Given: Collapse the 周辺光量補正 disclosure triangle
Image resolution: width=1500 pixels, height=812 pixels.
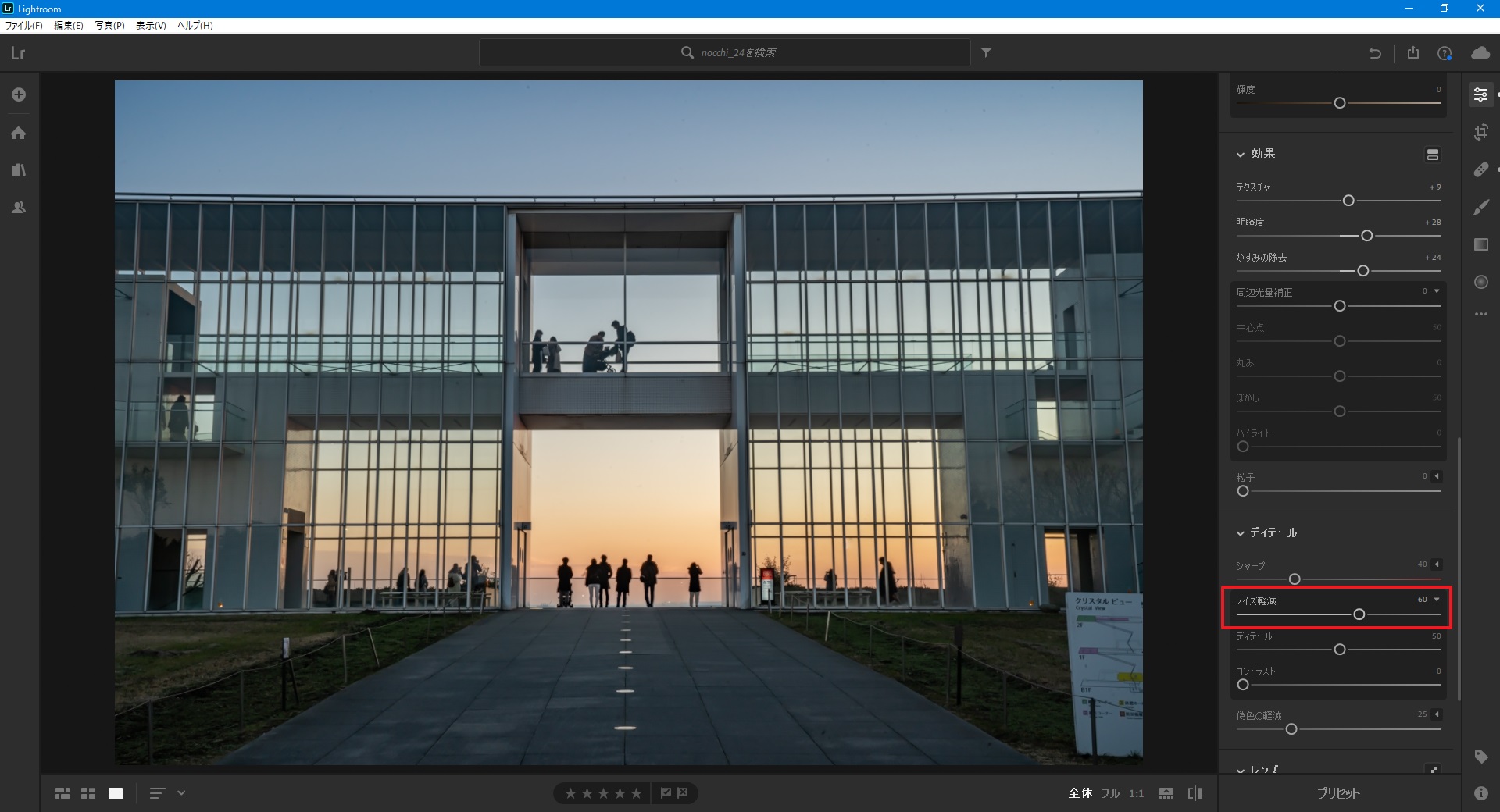Looking at the screenshot, I should pos(1437,291).
